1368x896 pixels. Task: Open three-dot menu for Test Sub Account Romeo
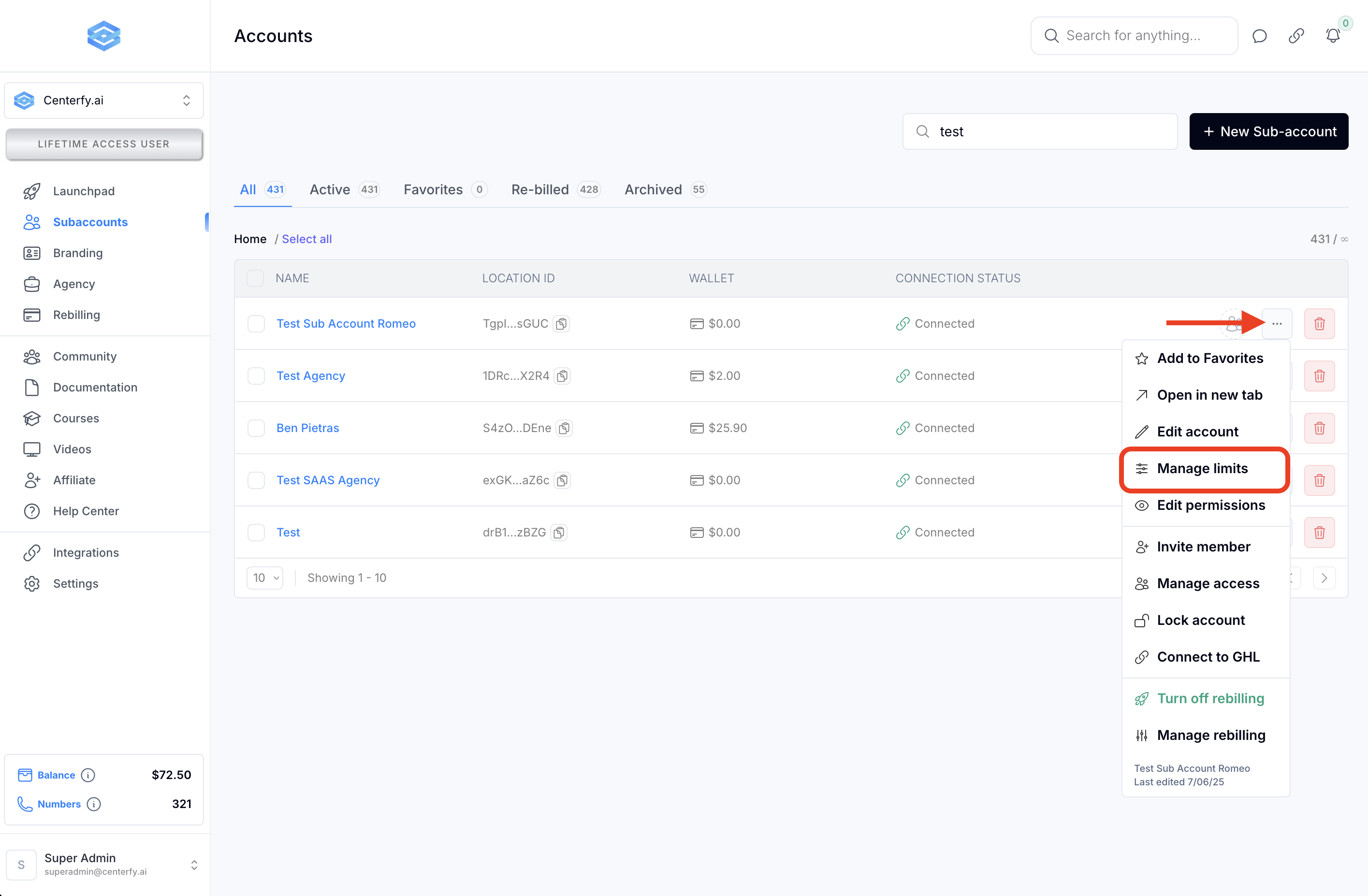point(1277,324)
